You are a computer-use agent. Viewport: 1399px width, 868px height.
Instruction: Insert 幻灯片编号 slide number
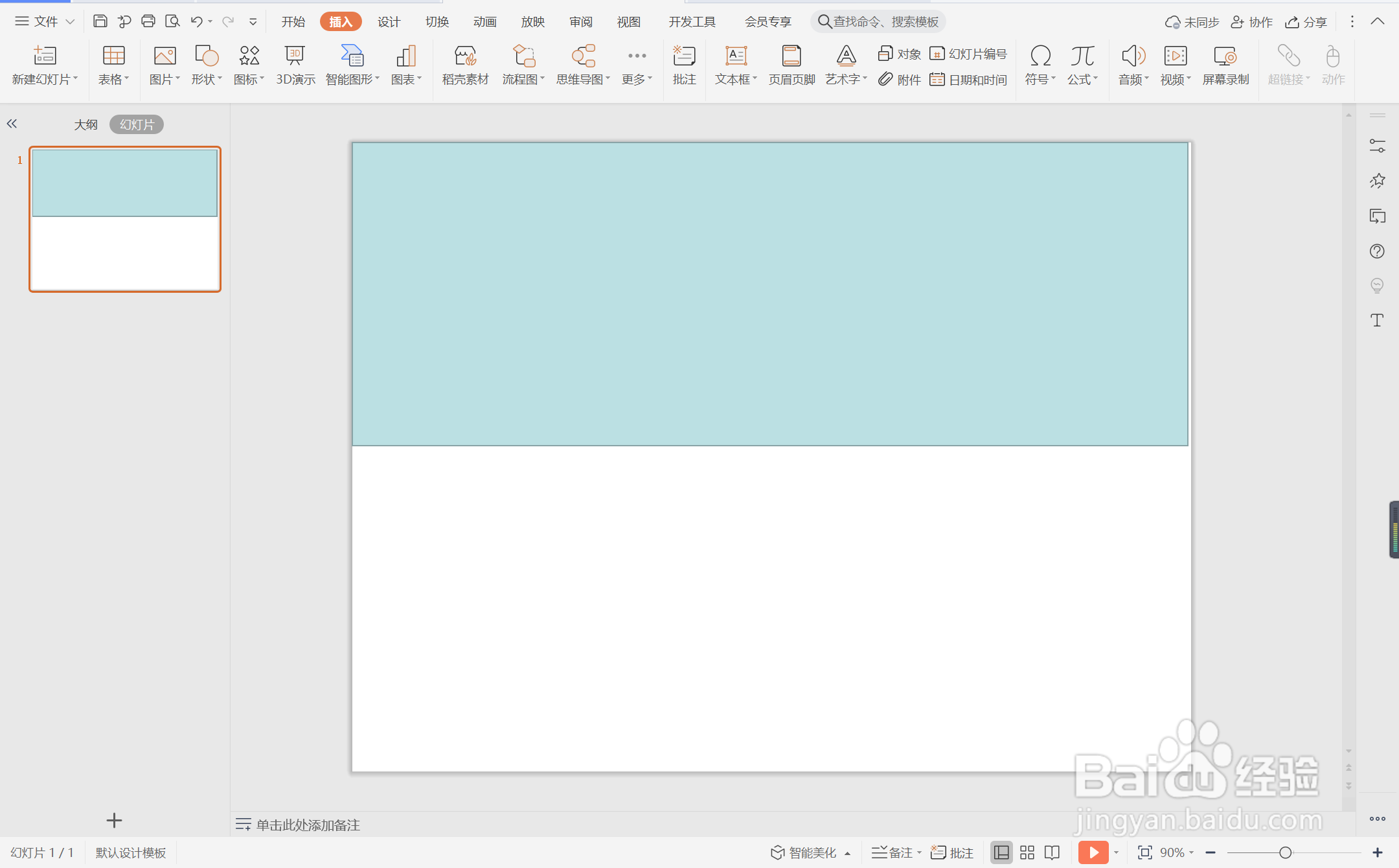[x=968, y=54]
